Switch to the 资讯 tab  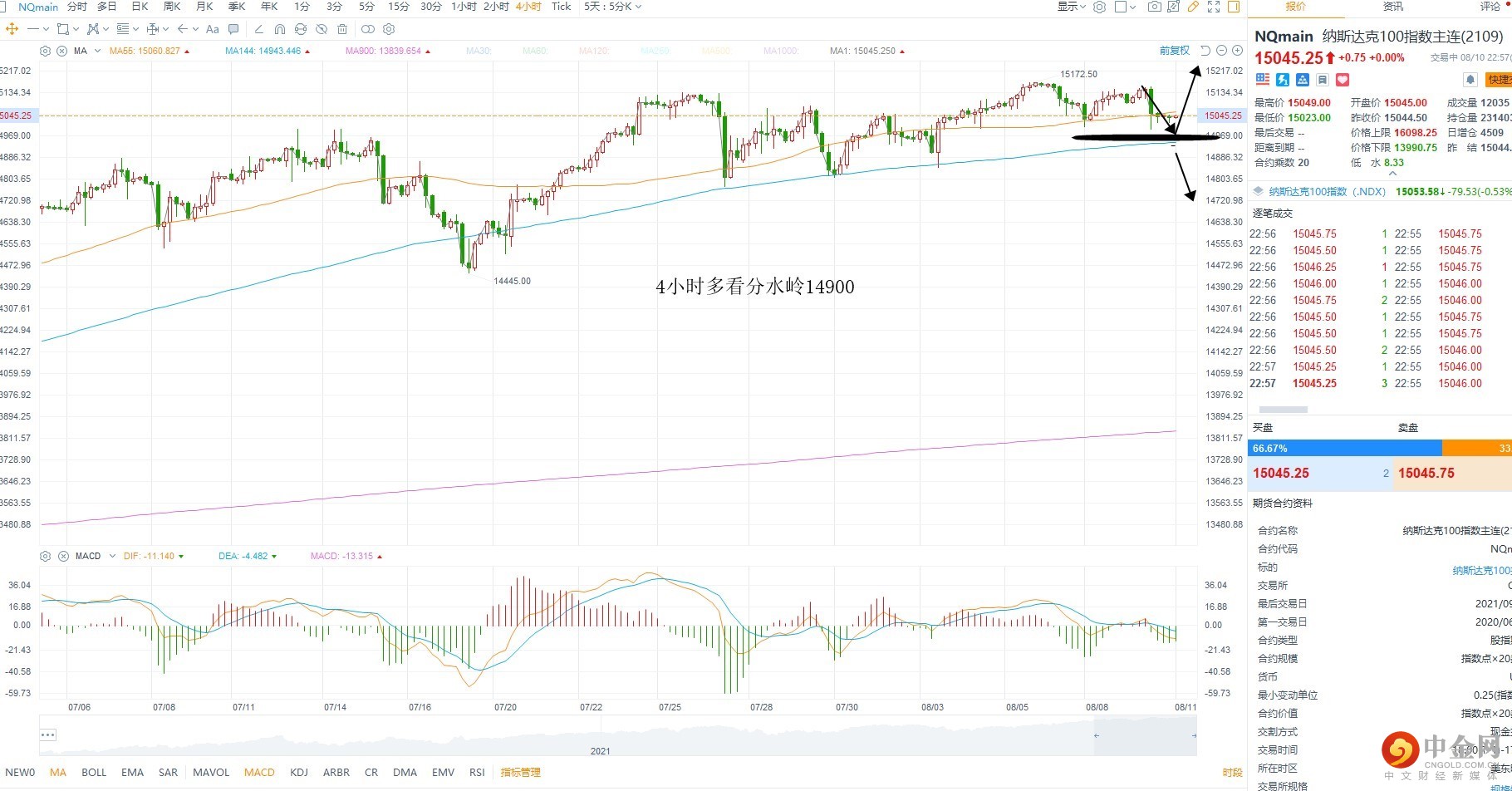[1393, 7]
